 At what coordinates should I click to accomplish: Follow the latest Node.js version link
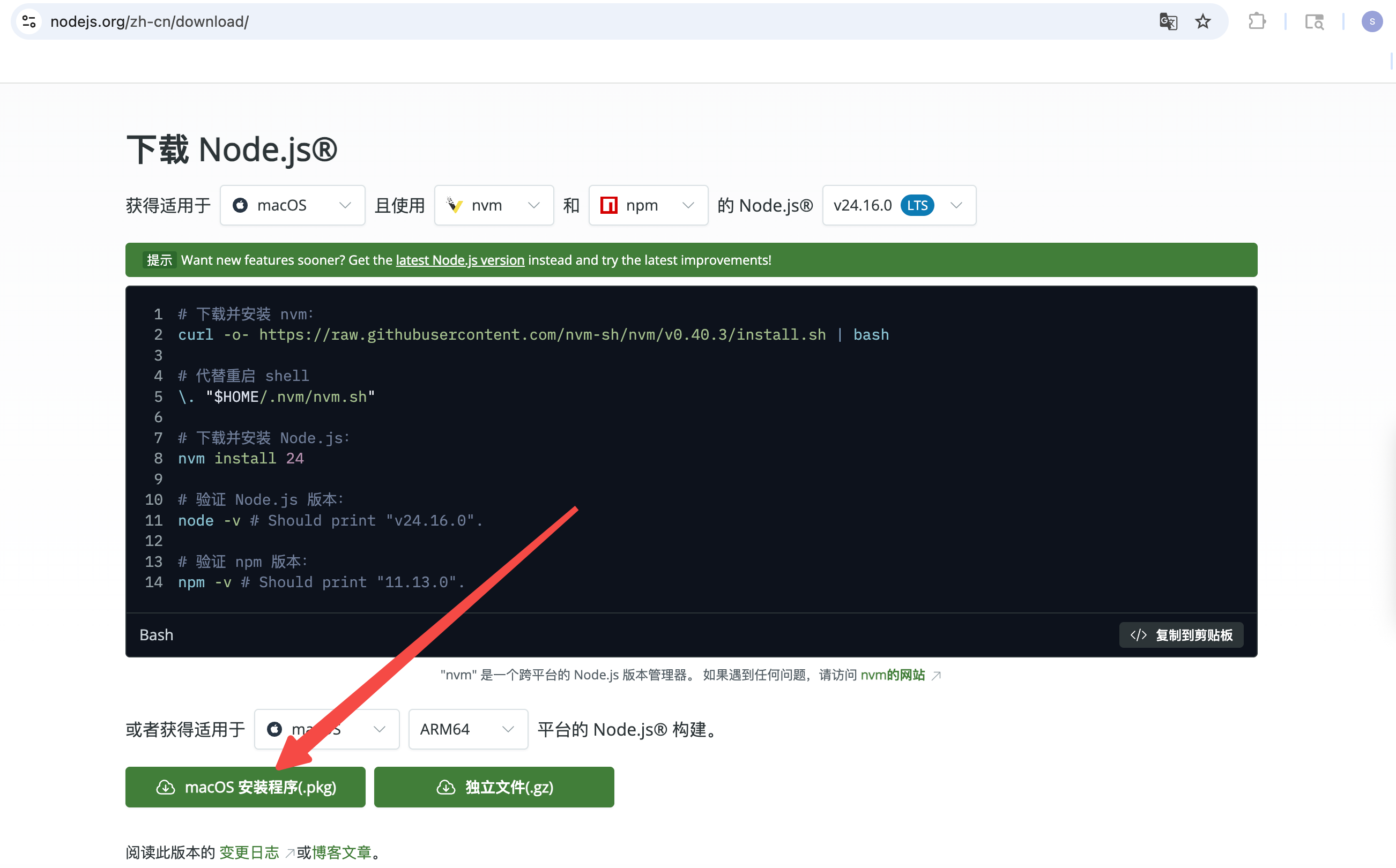click(460, 260)
